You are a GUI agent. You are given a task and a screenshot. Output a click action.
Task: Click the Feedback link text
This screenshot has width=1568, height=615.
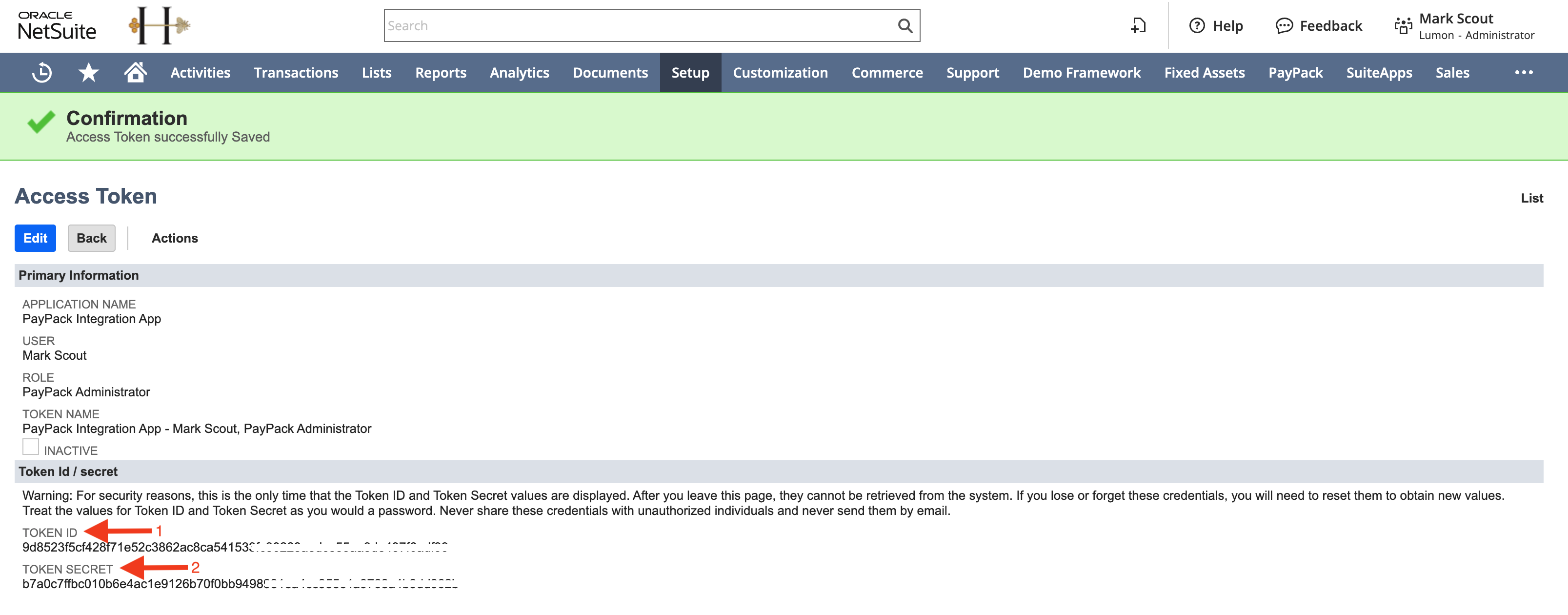(1330, 25)
